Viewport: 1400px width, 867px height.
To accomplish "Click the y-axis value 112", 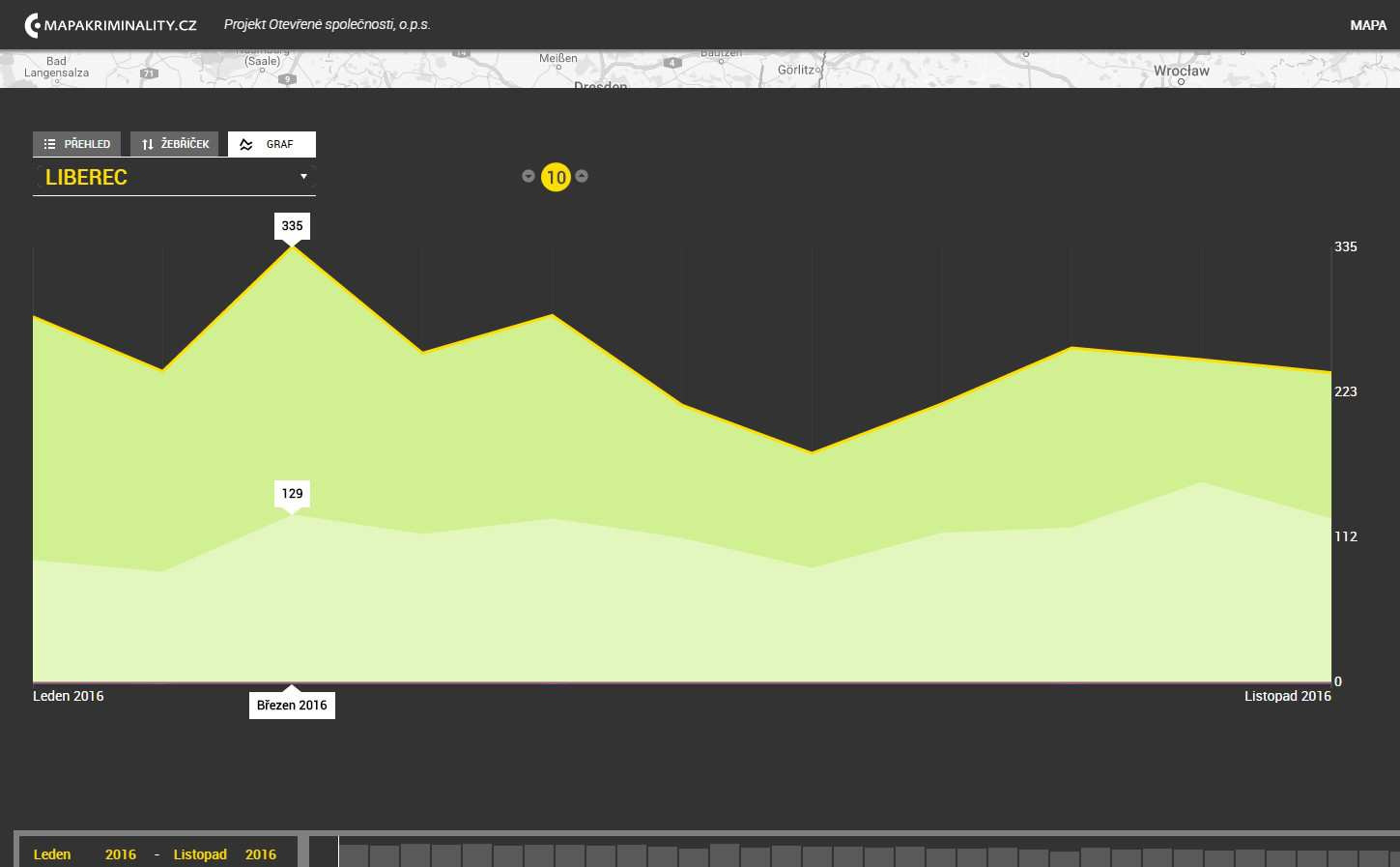I will [1346, 536].
